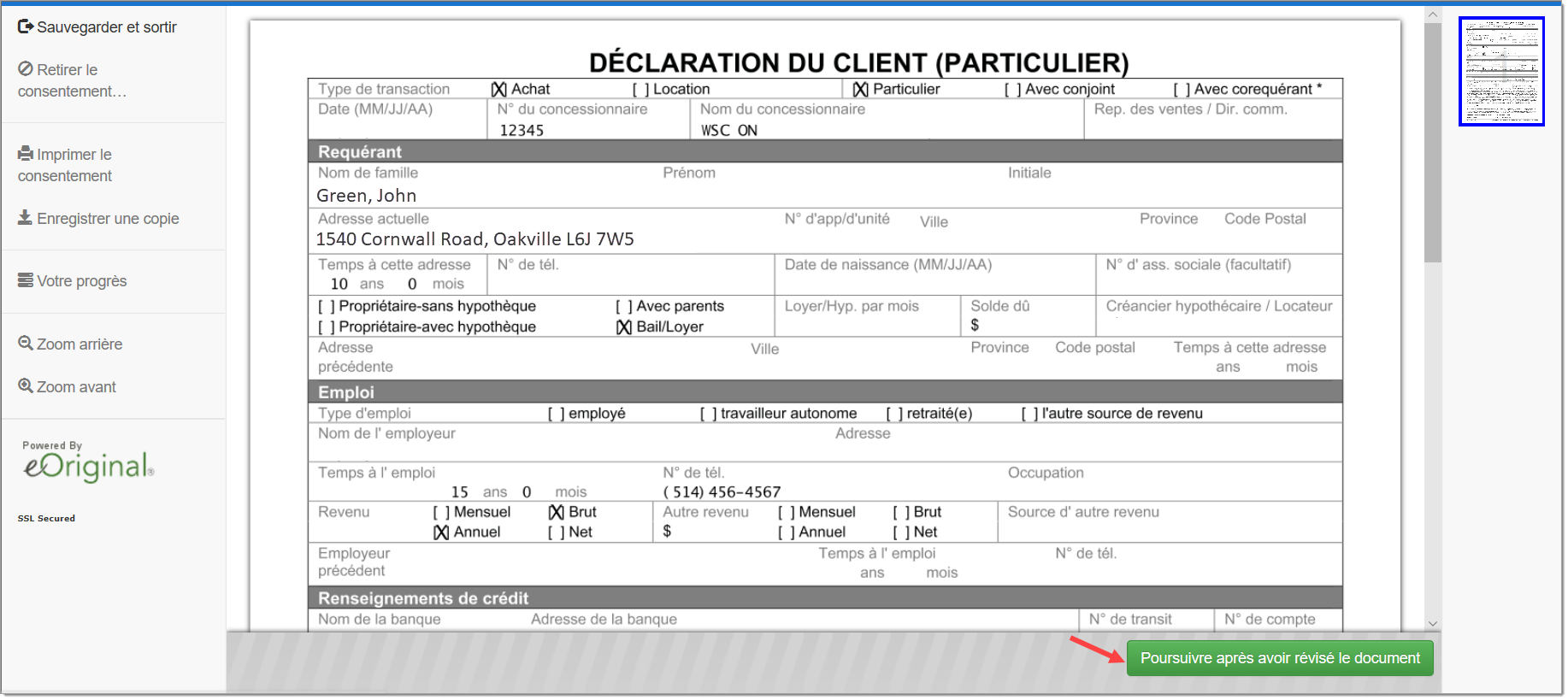
Task: Click the Nom de l' employeur field
Action: pyautogui.click(x=571, y=443)
